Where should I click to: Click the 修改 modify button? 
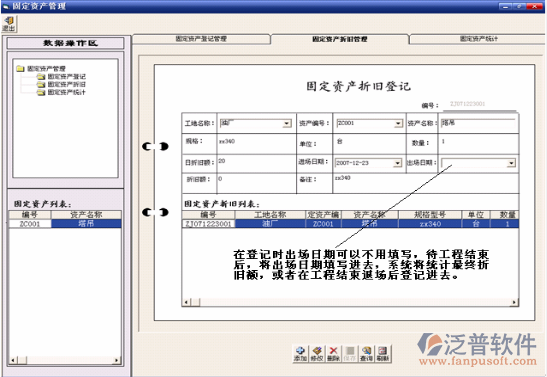317,353
